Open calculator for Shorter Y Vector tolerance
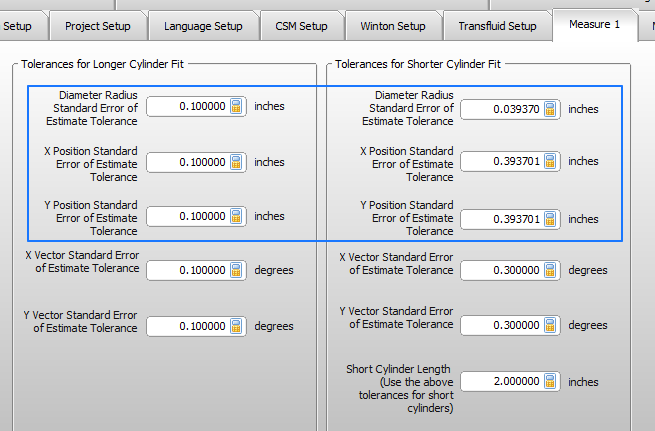This screenshot has width=655, height=431. [550, 325]
